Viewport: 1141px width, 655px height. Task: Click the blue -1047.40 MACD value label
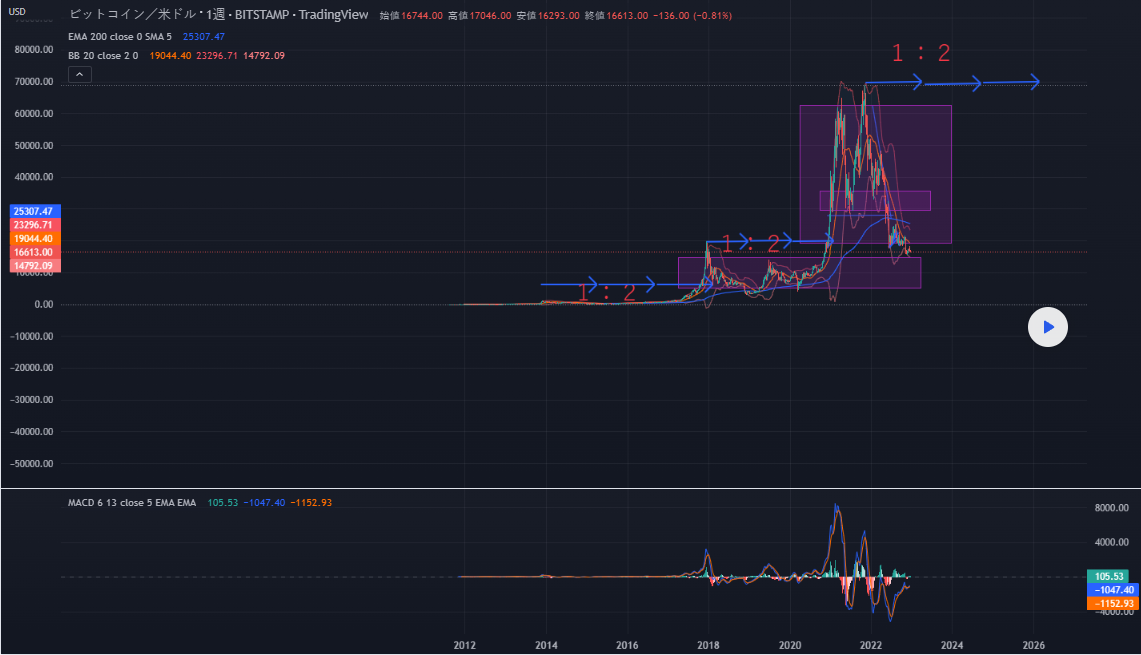point(1112,590)
